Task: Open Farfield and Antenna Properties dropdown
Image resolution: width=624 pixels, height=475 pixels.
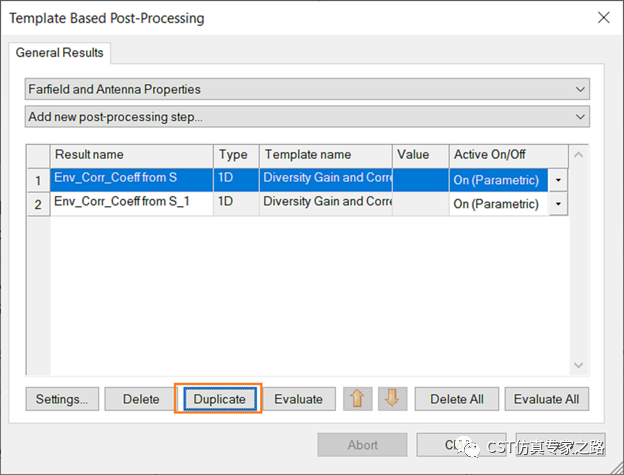Action: pos(307,90)
